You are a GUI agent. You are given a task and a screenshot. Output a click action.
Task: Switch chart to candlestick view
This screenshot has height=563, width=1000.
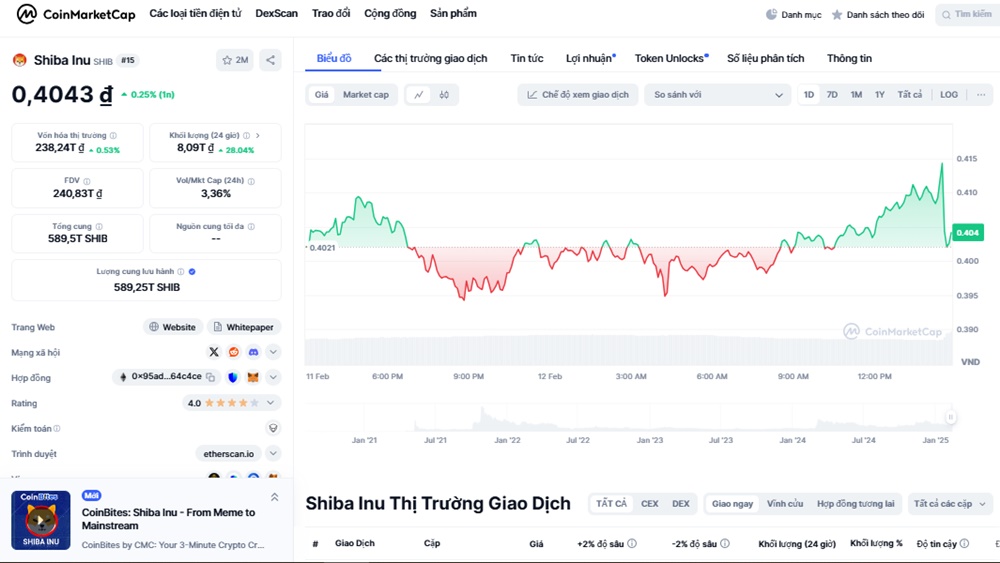443,95
